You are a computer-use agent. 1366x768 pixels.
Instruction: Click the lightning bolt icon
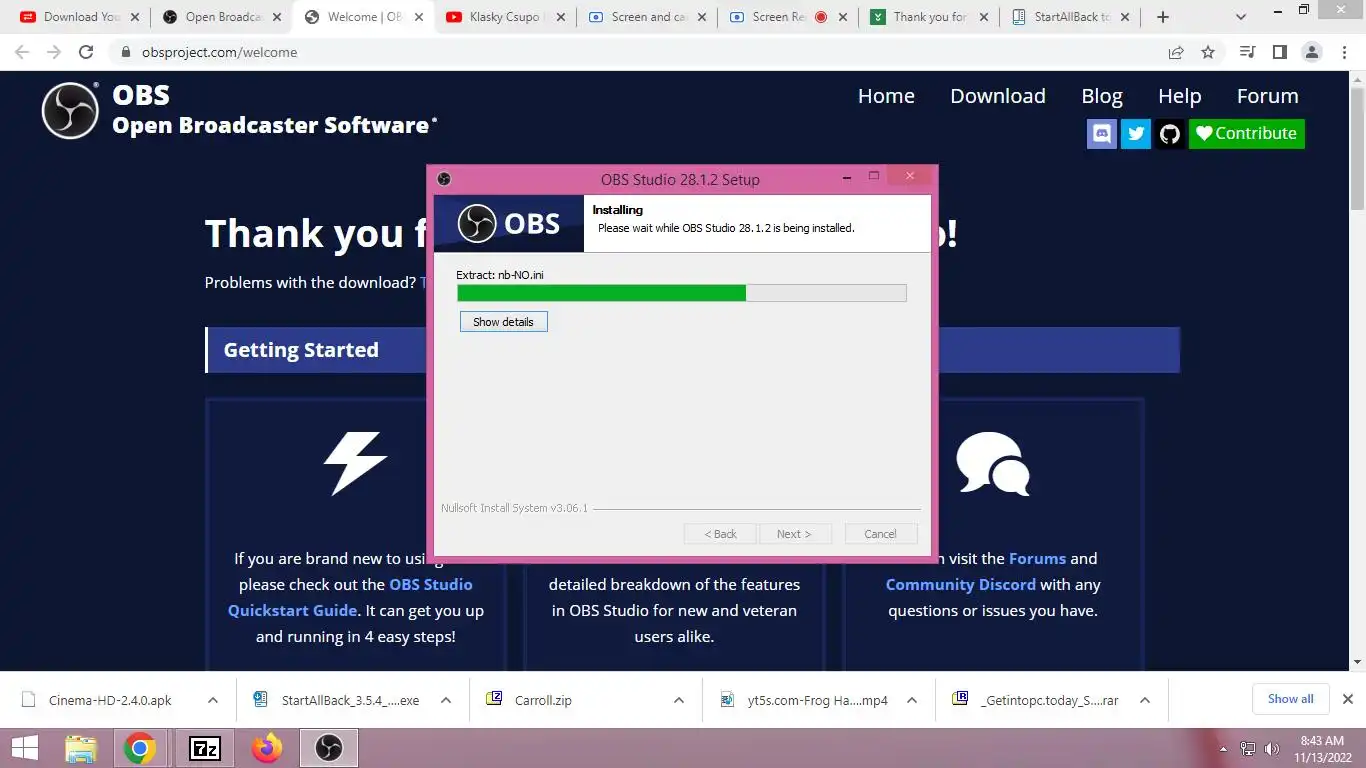click(x=355, y=463)
